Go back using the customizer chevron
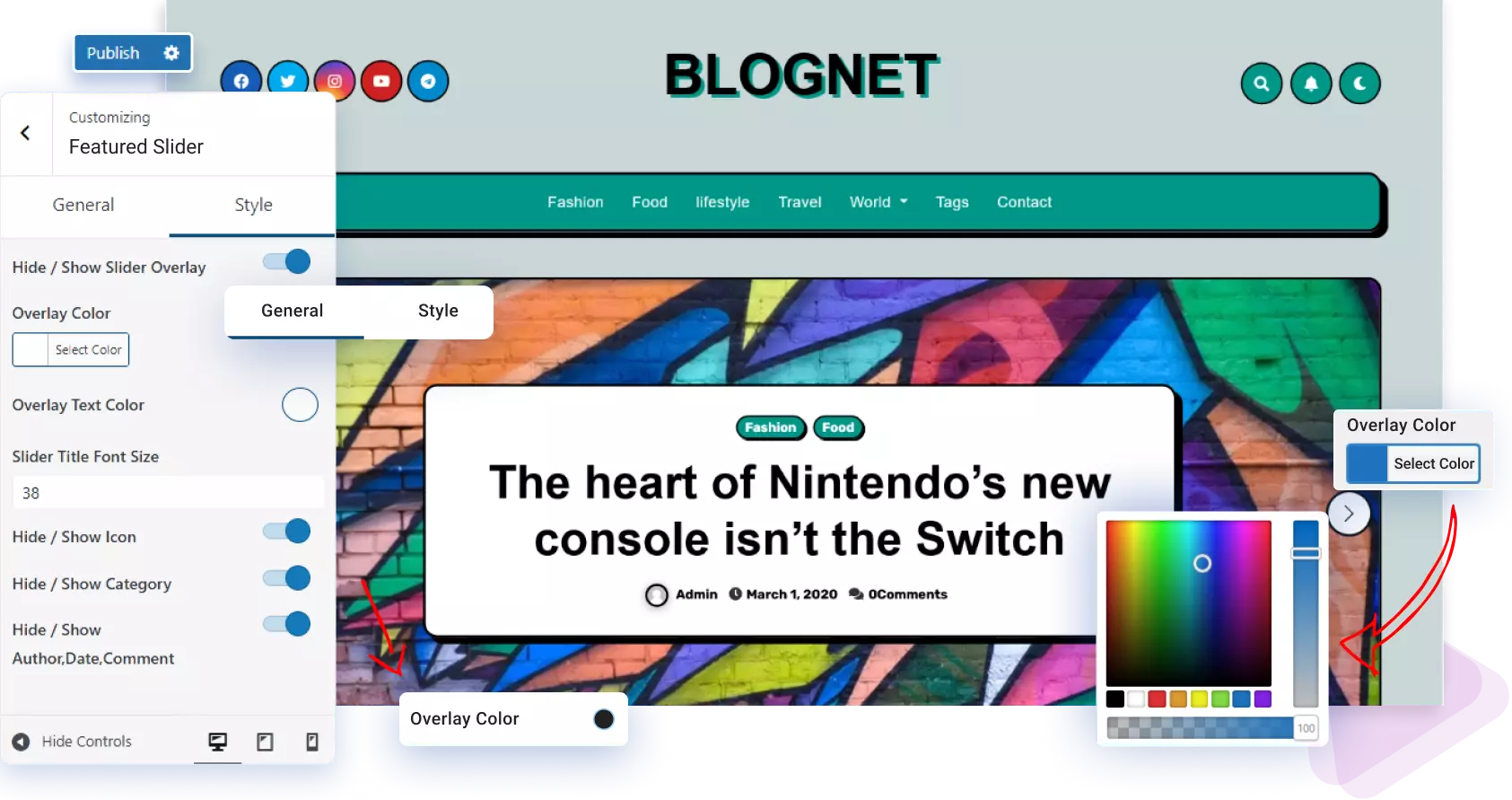Image resolution: width=1512 pixels, height=800 pixels. tap(26, 133)
